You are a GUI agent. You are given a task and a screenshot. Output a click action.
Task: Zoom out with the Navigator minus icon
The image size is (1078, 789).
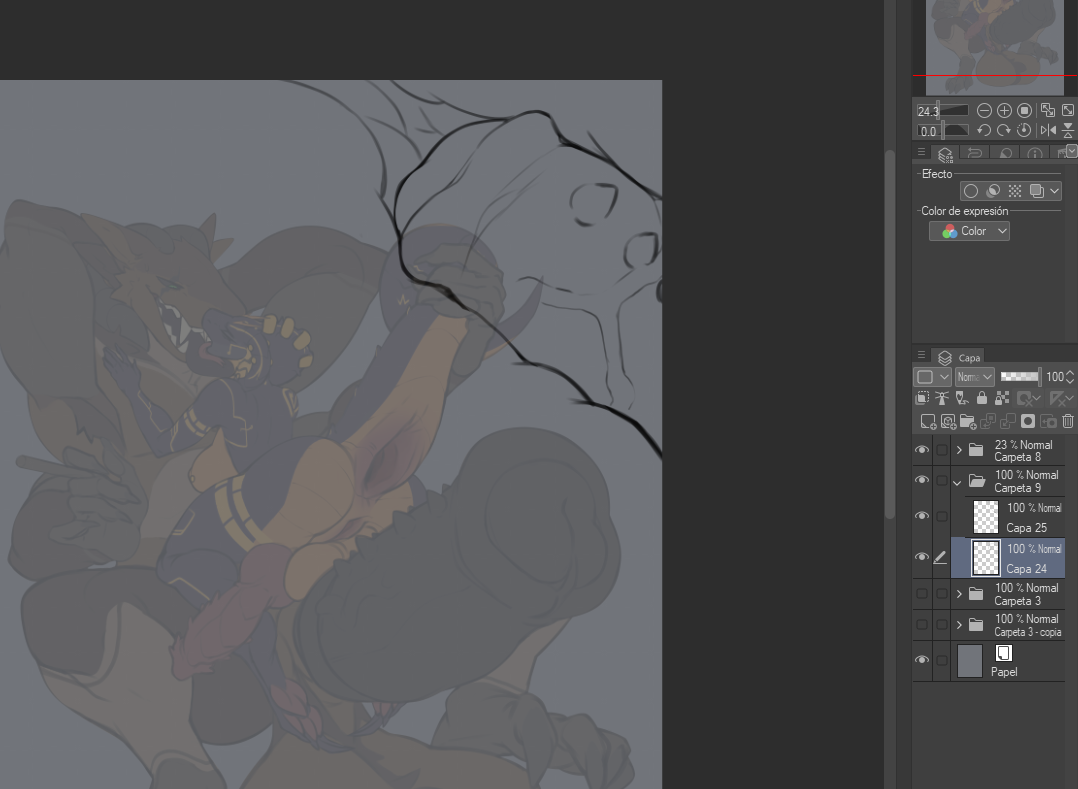click(984, 111)
